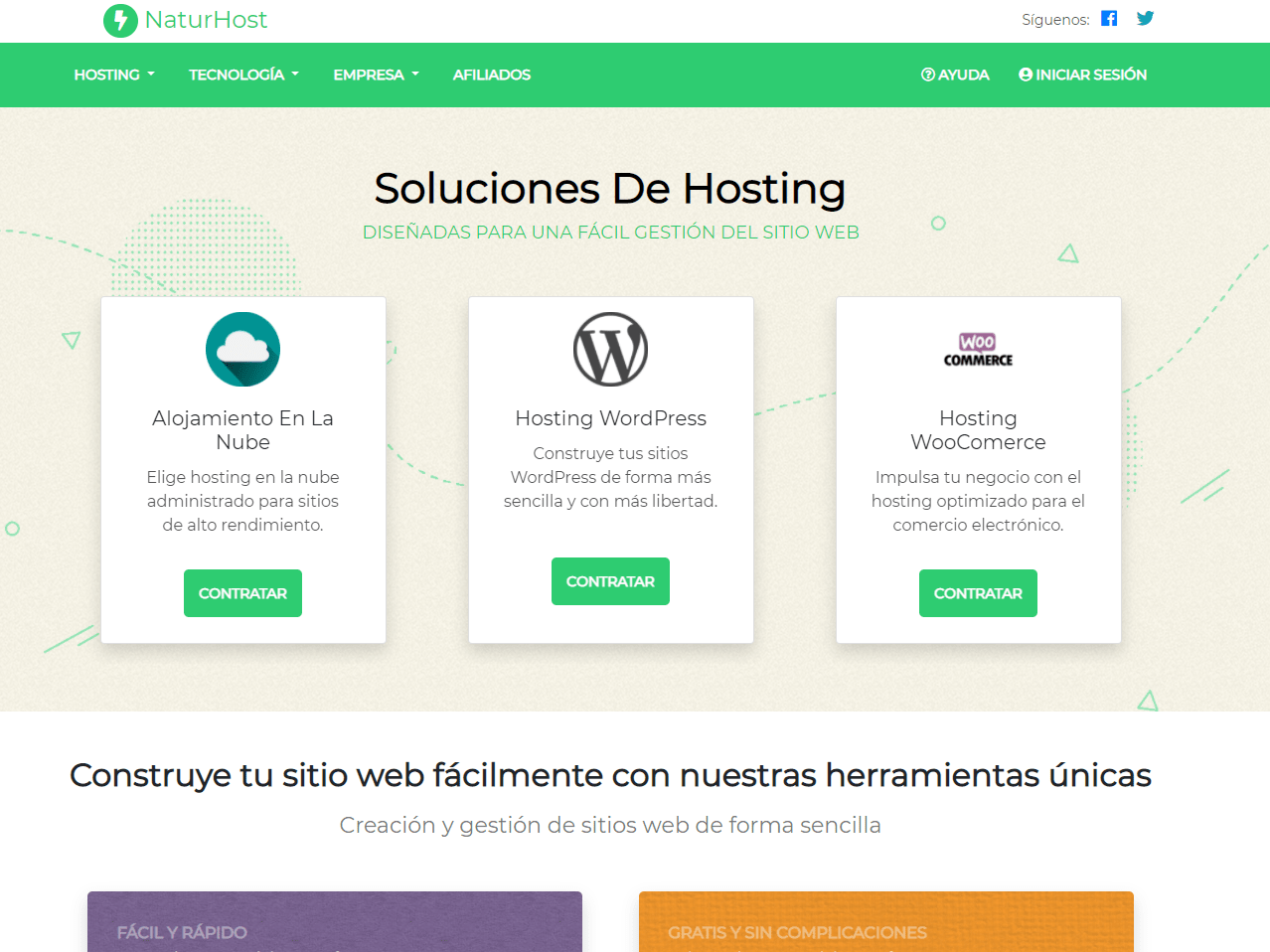Click the Elige hosting en la nube description
The width and height of the screenshot is (1270, 952).
tap(242, 501)
